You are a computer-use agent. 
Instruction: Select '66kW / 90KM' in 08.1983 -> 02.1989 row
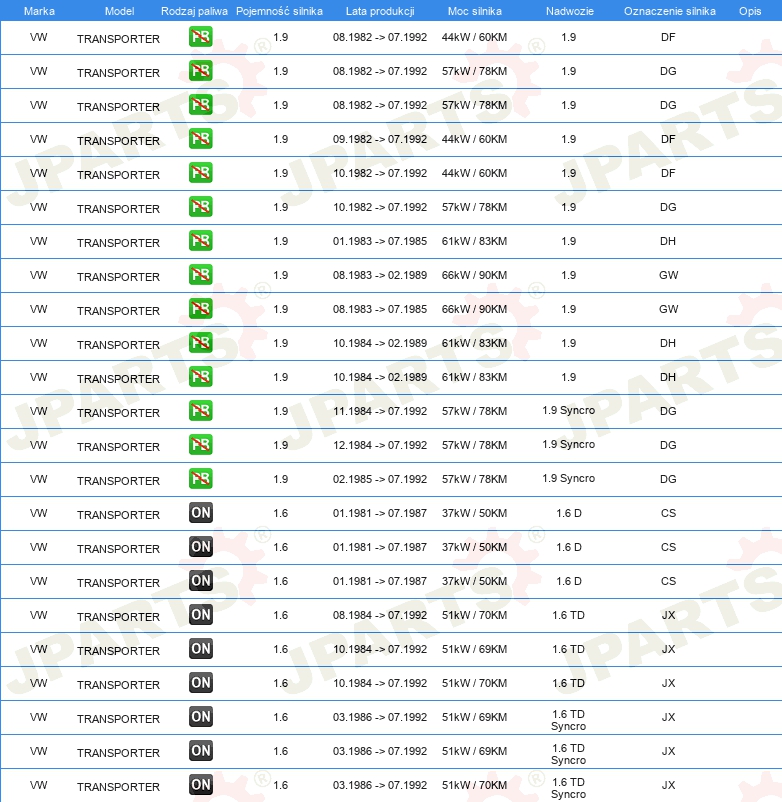pyautogui.click(x=475, y=275)
